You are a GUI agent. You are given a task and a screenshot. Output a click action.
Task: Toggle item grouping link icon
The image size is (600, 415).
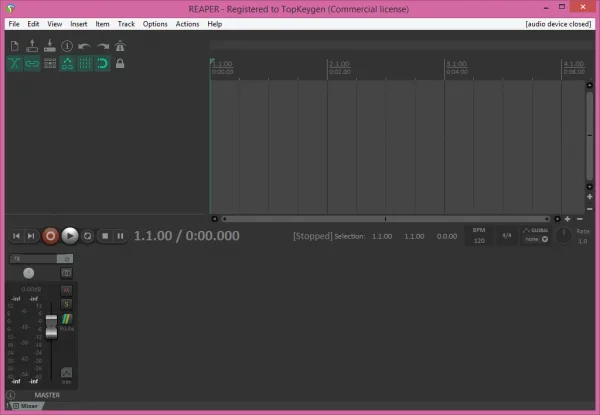[x=32, y=63]
